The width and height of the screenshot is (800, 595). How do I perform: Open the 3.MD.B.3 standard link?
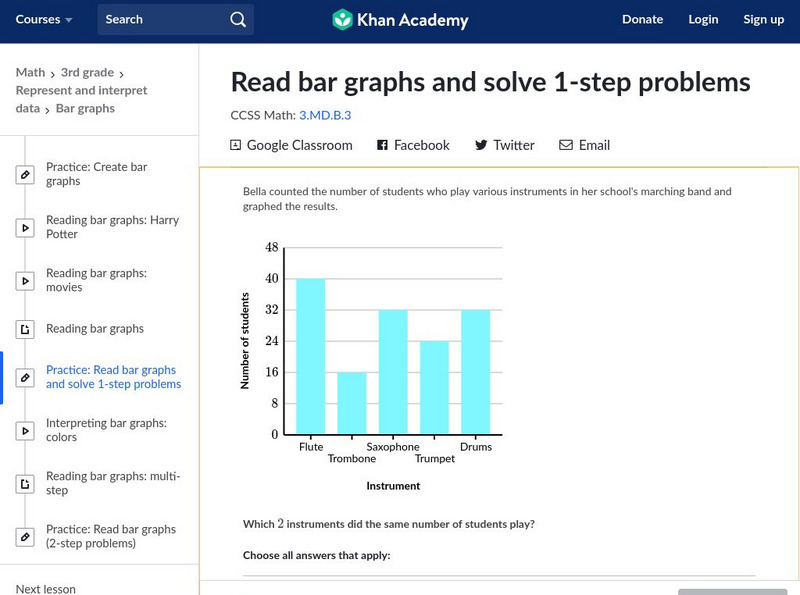[325, 115]
